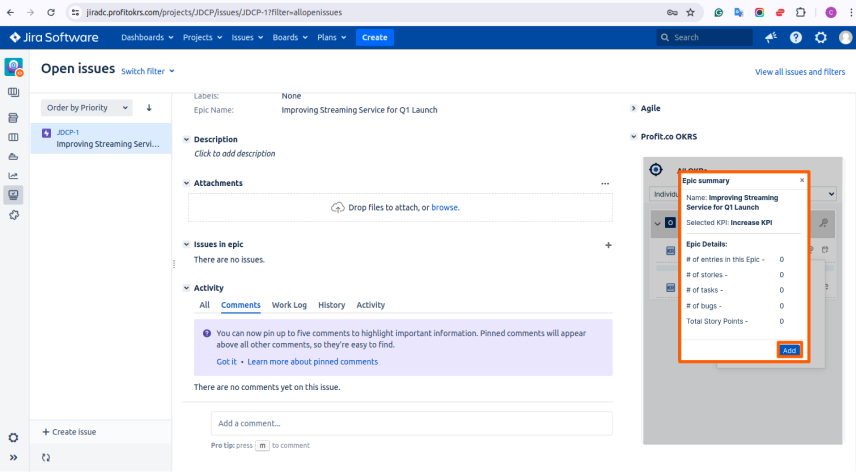The width and height of the screenshot is (856, 472).
Task: Open the Kanban board sidebar icon
Action: (x=13, y=92)
